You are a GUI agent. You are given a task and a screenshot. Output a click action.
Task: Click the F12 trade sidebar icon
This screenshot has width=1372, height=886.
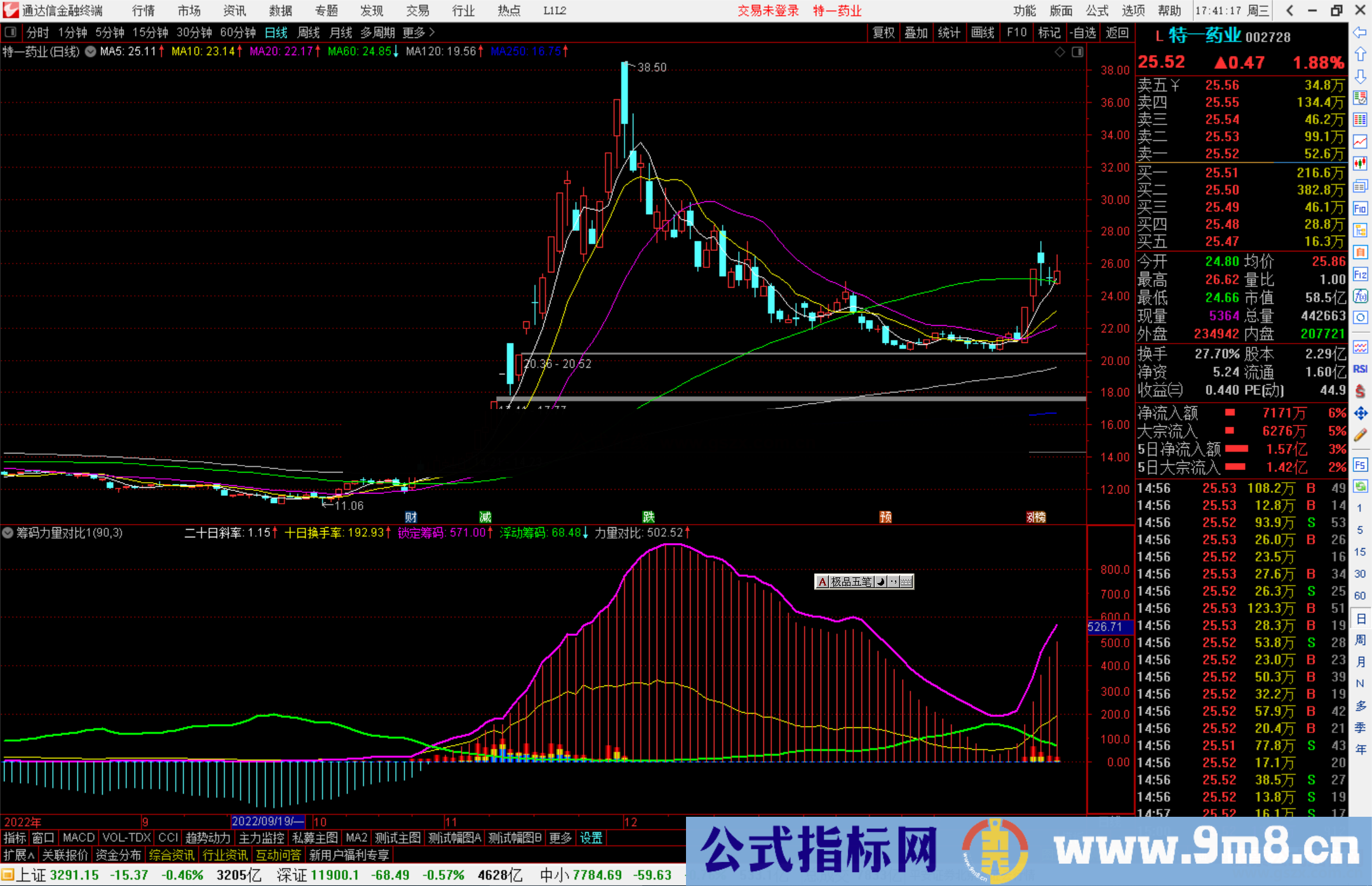point(1360,274)
